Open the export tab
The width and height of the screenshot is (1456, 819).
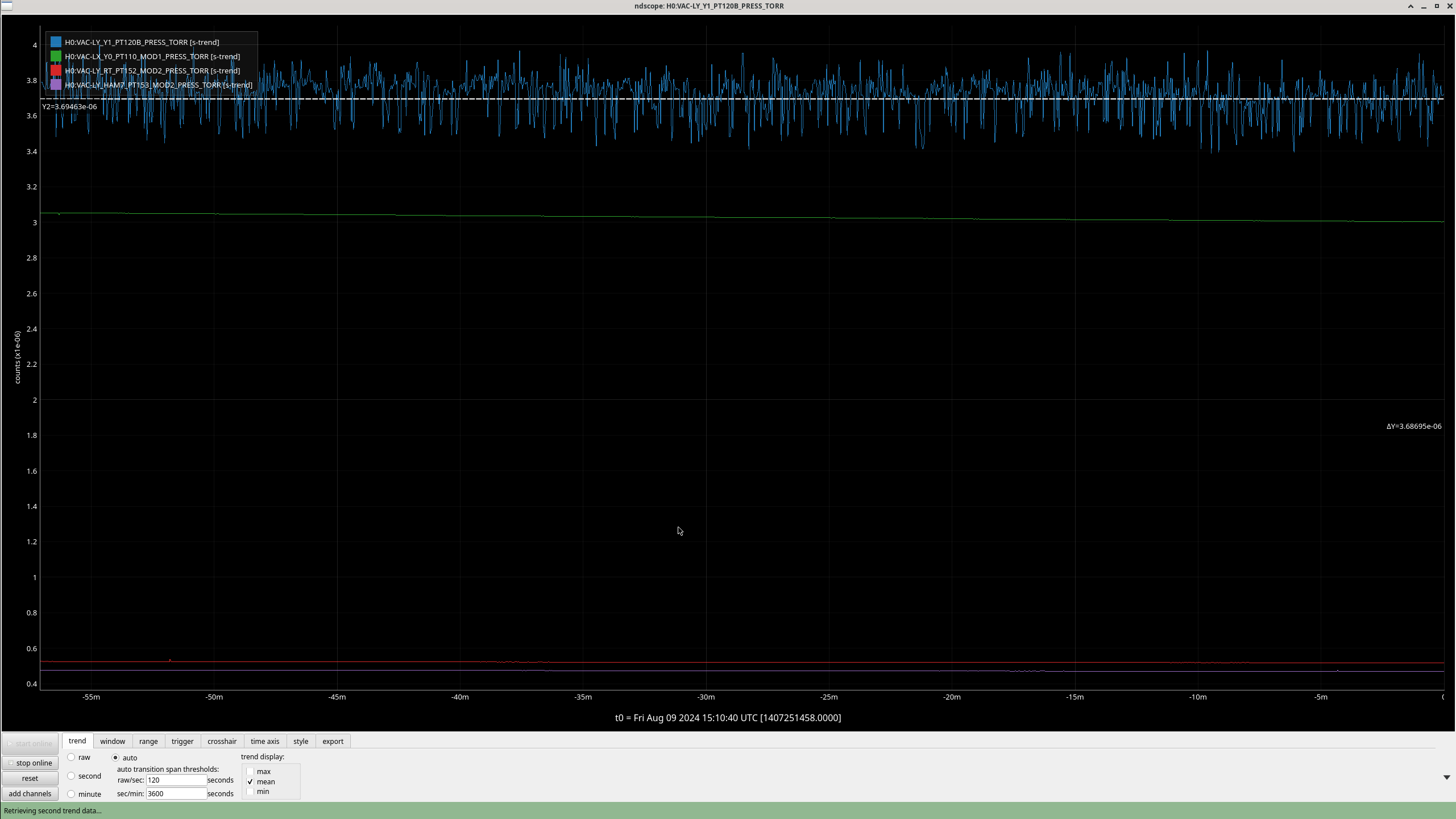333,741
